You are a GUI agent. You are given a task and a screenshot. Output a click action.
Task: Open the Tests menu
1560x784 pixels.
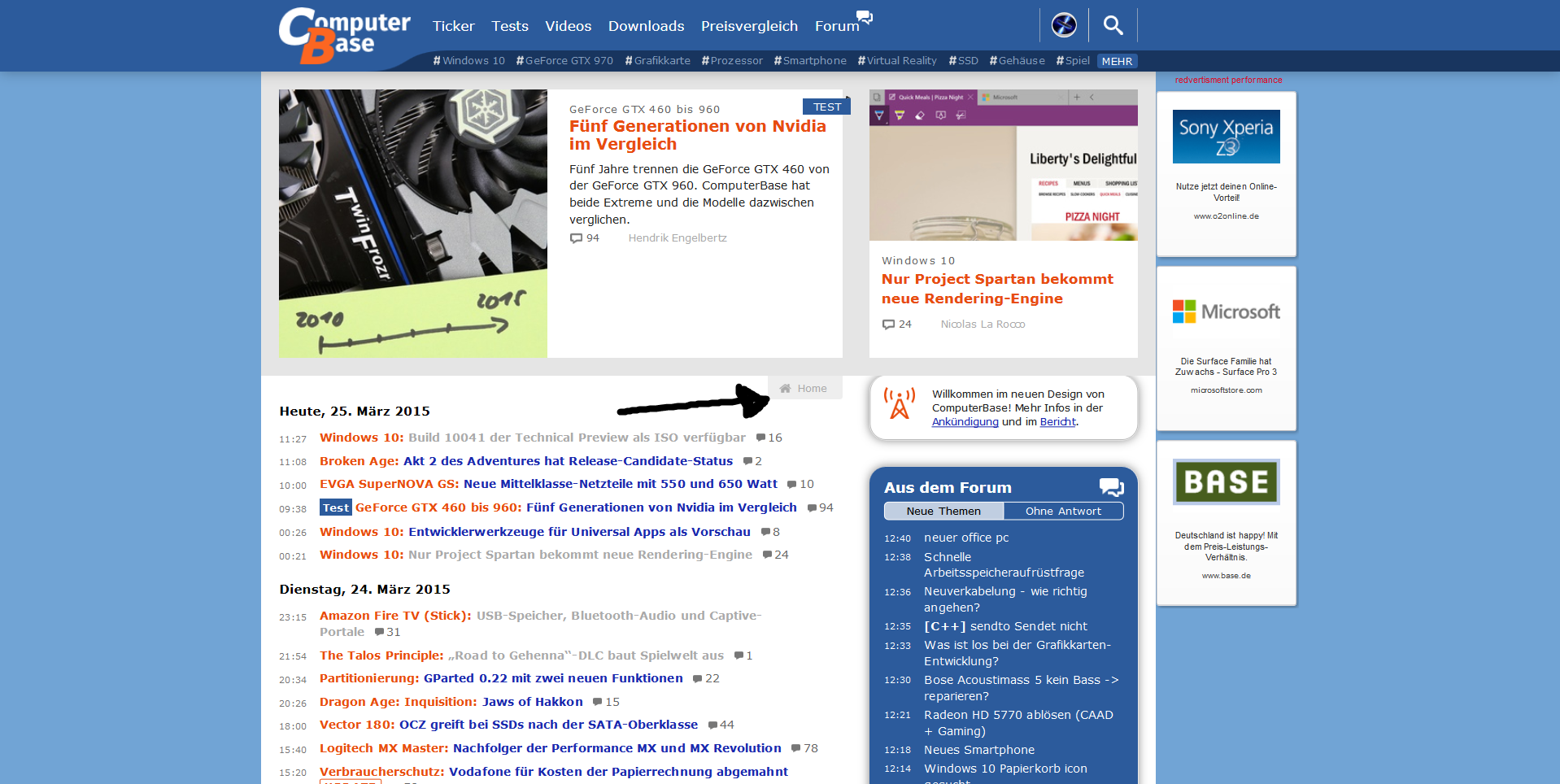[510, 26]
